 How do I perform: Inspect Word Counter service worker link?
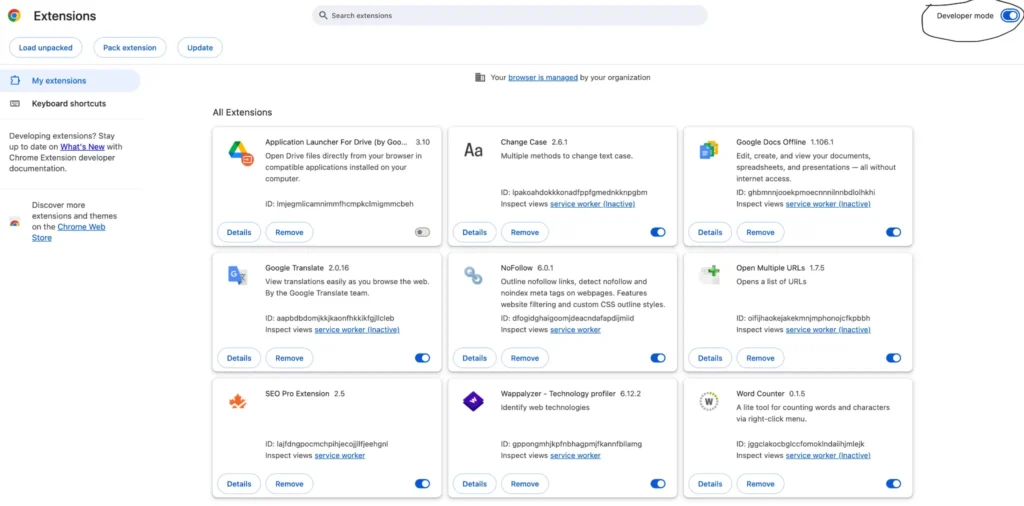(828, 456)
